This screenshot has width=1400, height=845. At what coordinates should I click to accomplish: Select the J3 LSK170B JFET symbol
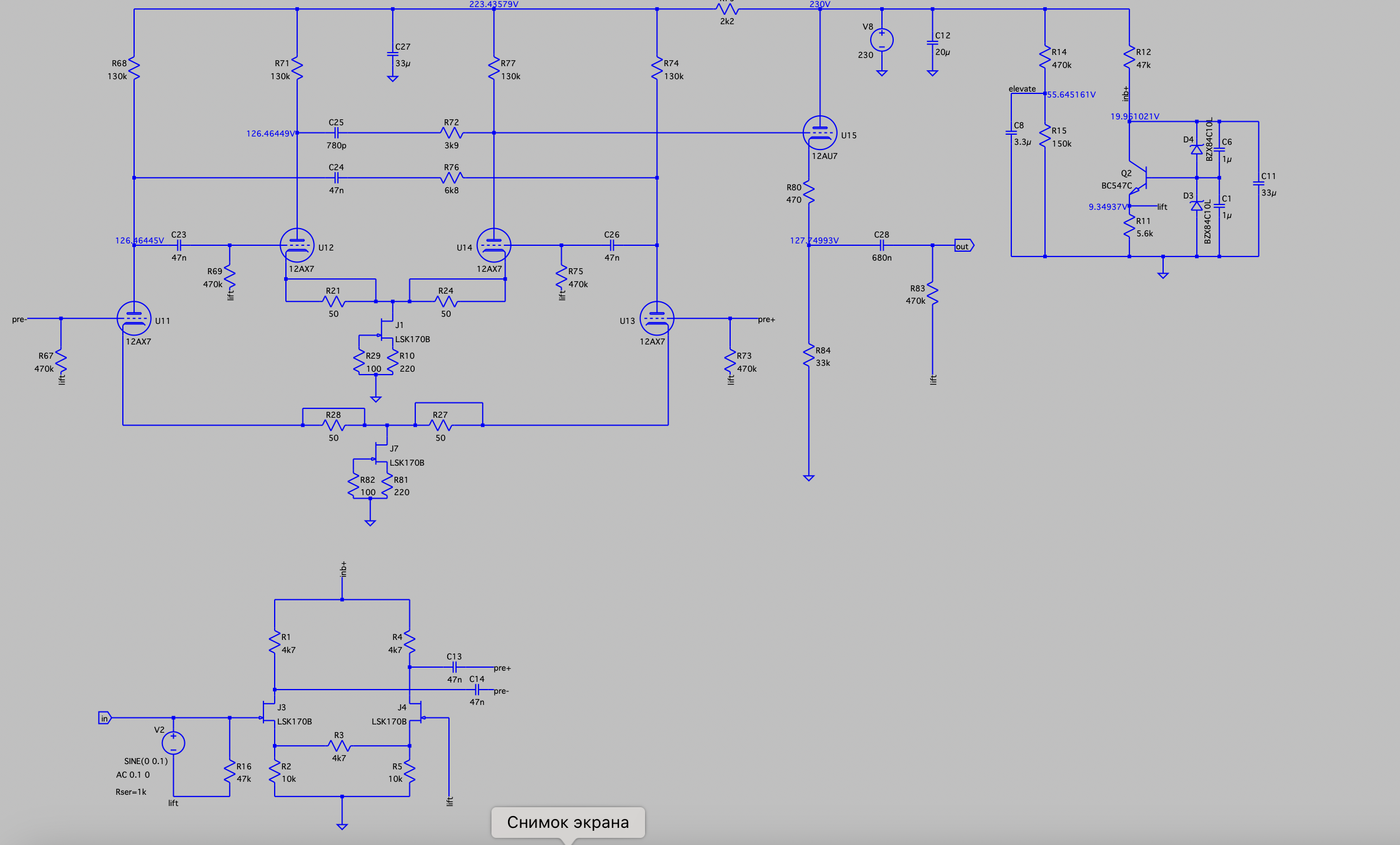(269, 713)
